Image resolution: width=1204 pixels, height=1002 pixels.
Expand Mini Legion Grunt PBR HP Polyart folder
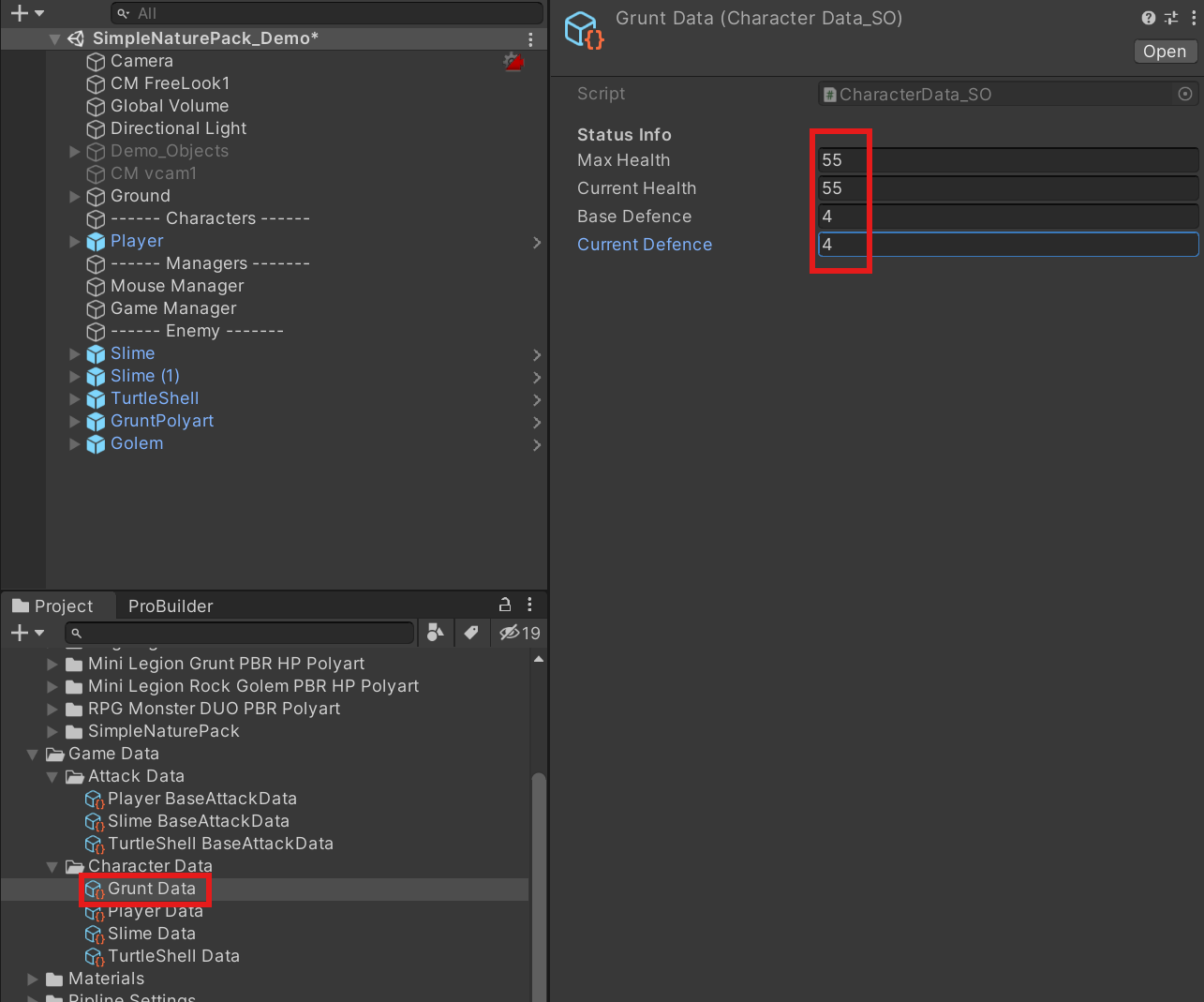(52, 664)
